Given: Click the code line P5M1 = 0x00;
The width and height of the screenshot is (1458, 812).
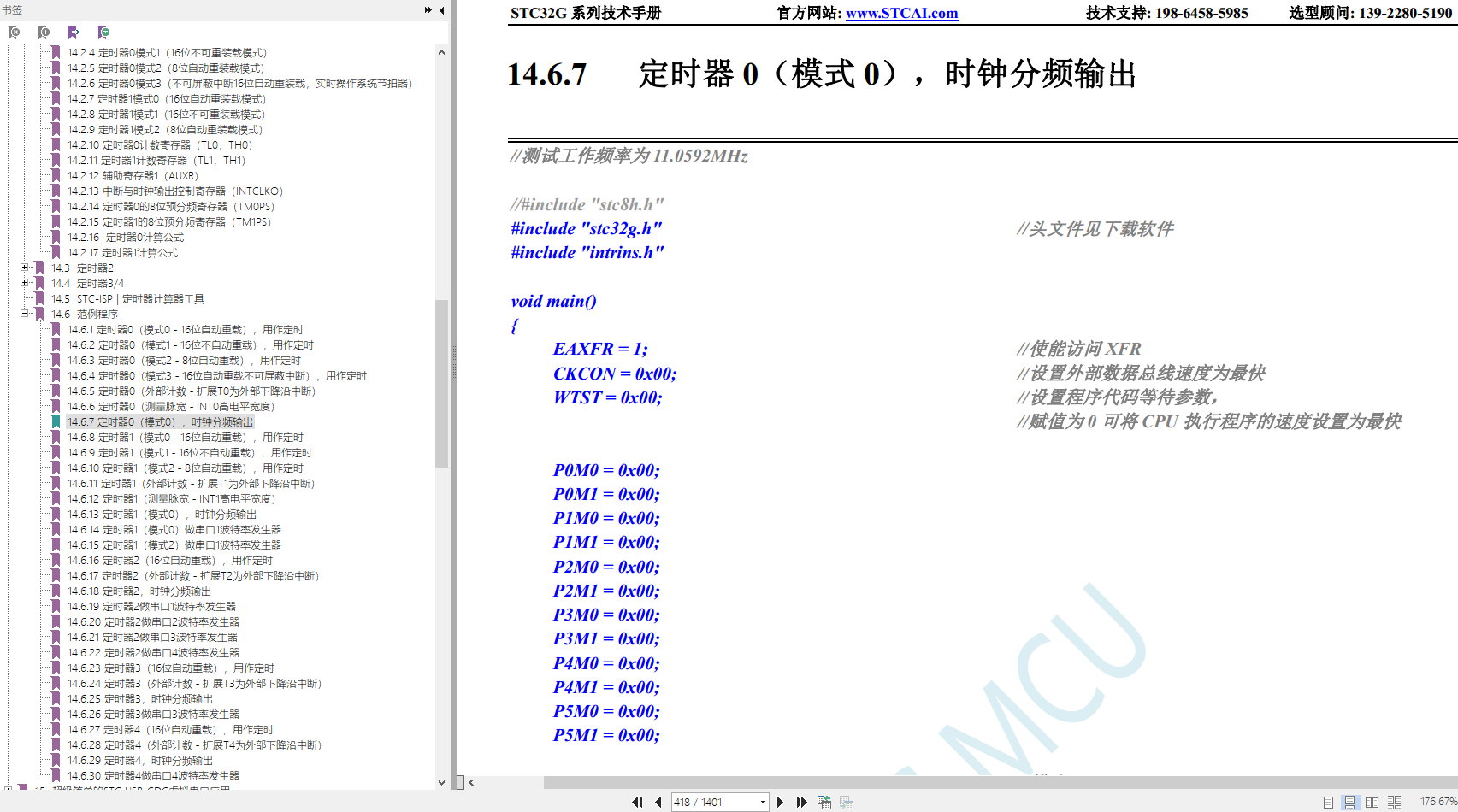Looking at the screenshot, I should [606, 735].
